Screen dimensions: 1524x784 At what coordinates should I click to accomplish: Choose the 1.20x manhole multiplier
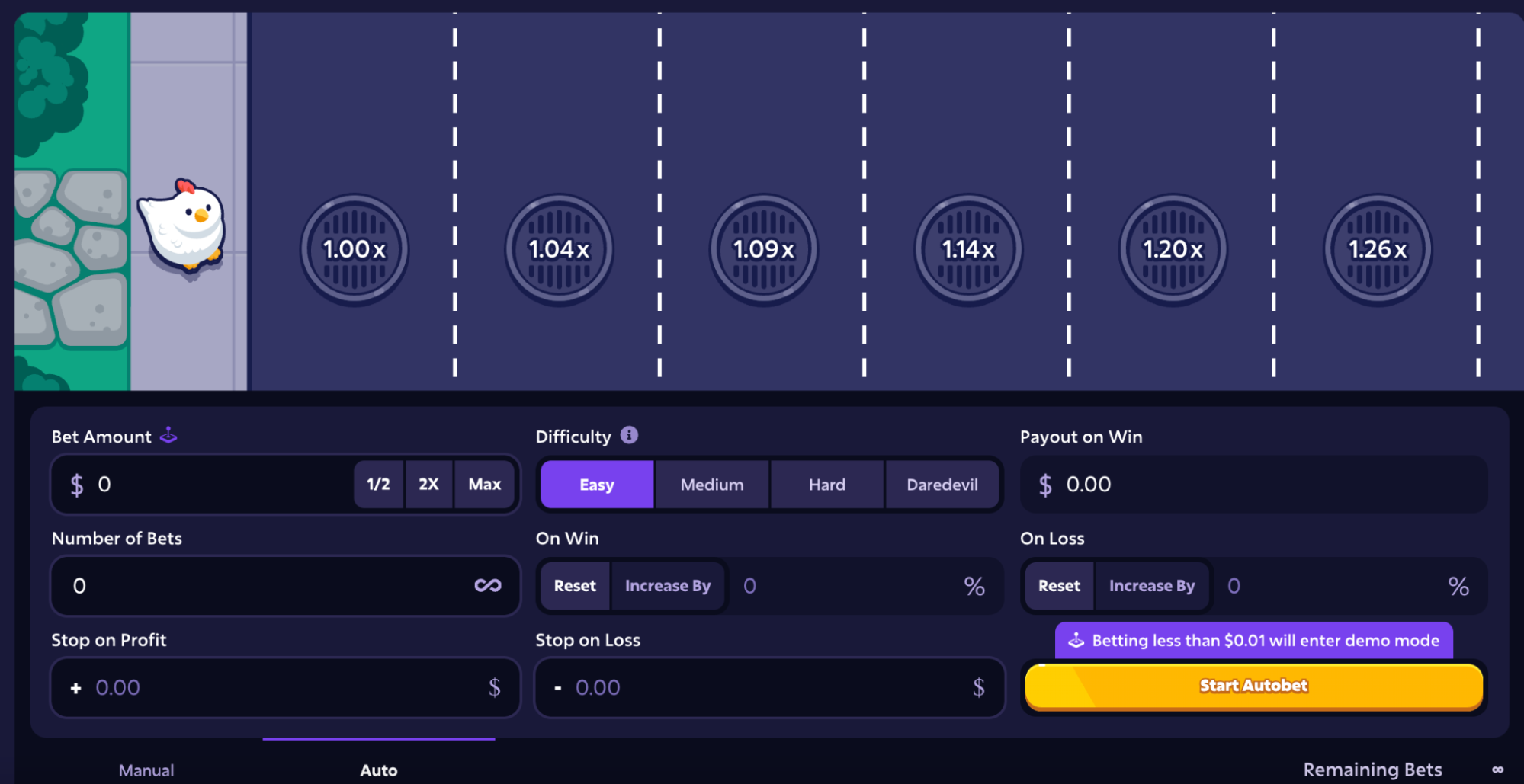1173,249
